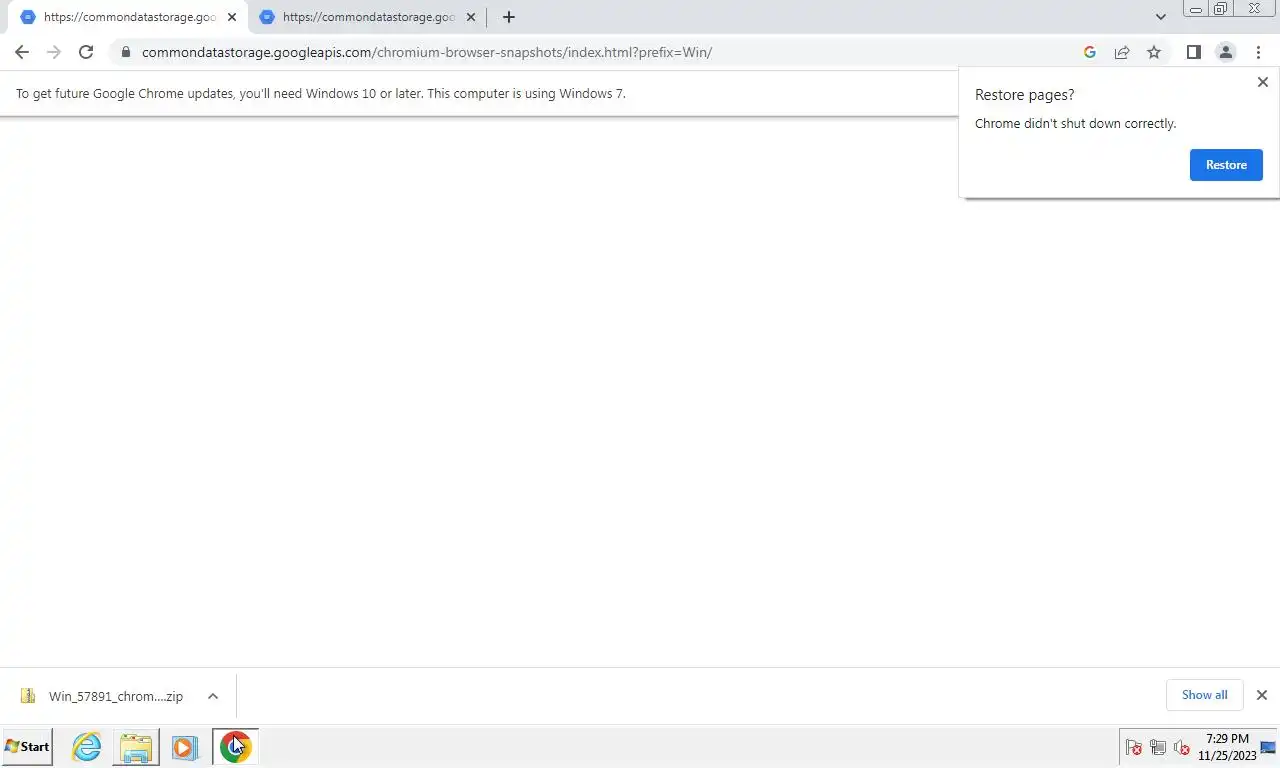Image resolution: width=1280 pixels, height=768 pixels.
Task: Bookmark this tab with the star icon
Action: [1154, 52]
